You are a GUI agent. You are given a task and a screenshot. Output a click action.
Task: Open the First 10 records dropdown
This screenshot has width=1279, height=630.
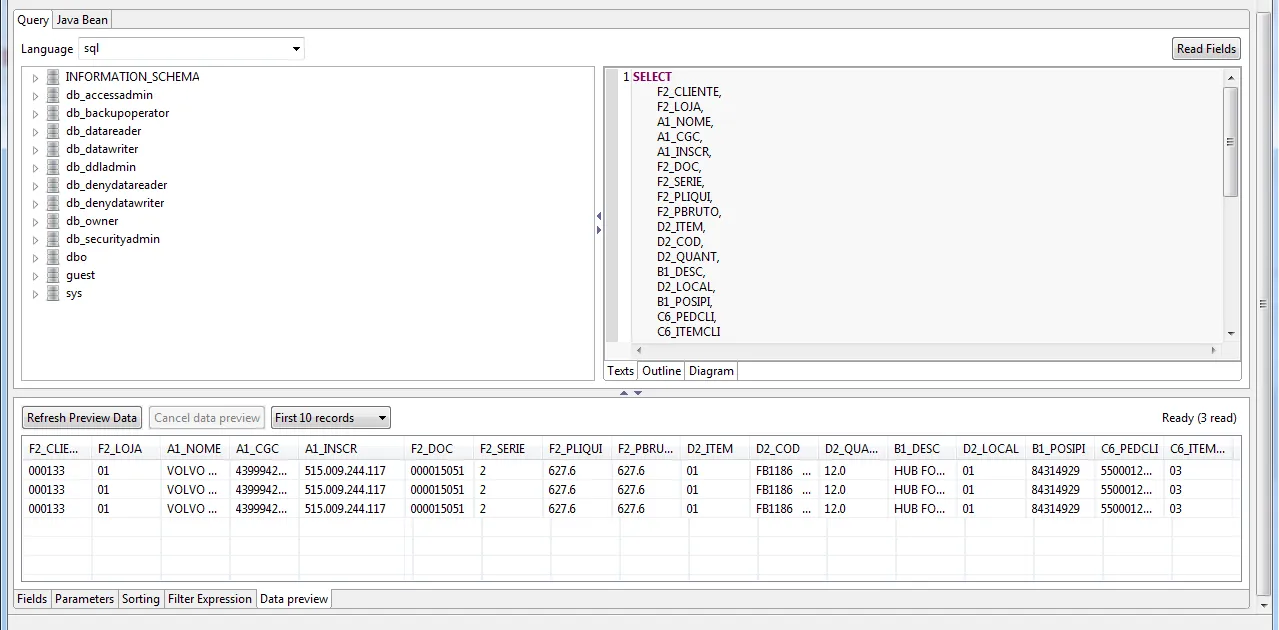click(331, 418)
